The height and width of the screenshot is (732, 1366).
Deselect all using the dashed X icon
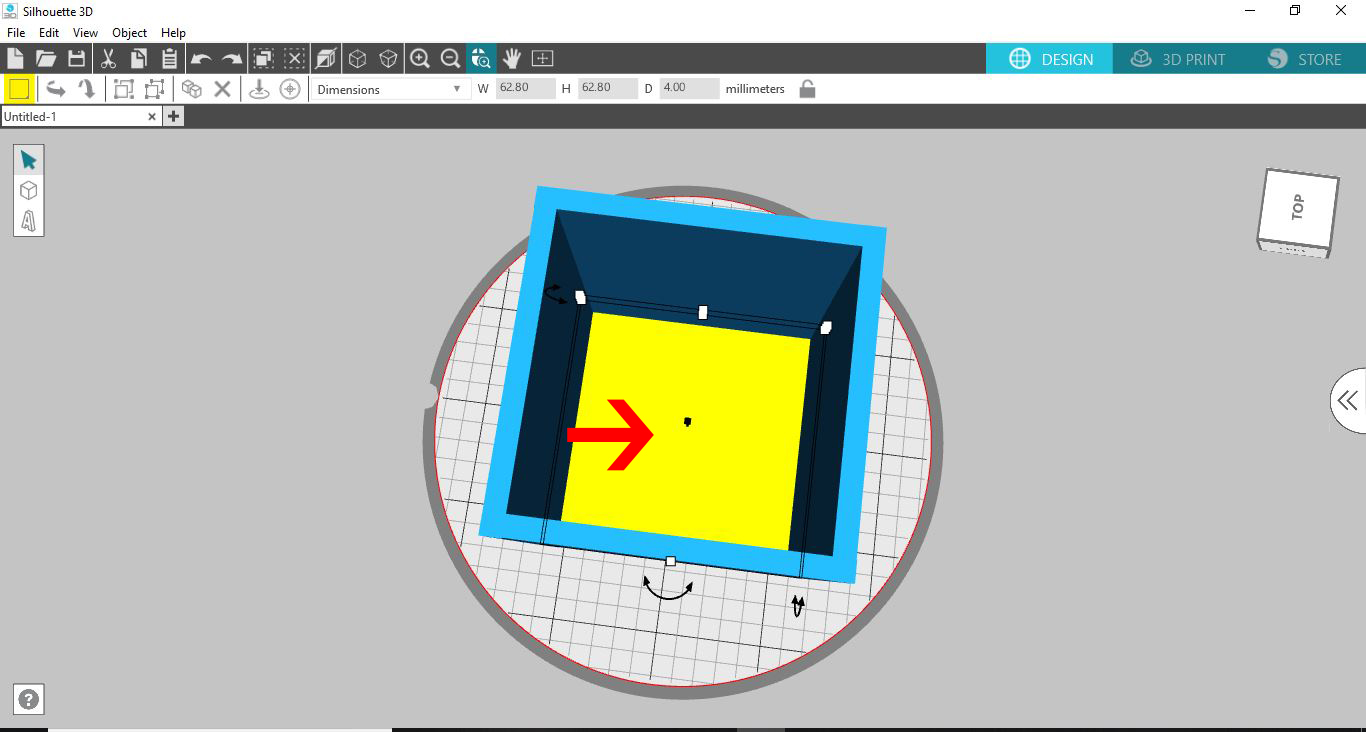pos(295,58)
